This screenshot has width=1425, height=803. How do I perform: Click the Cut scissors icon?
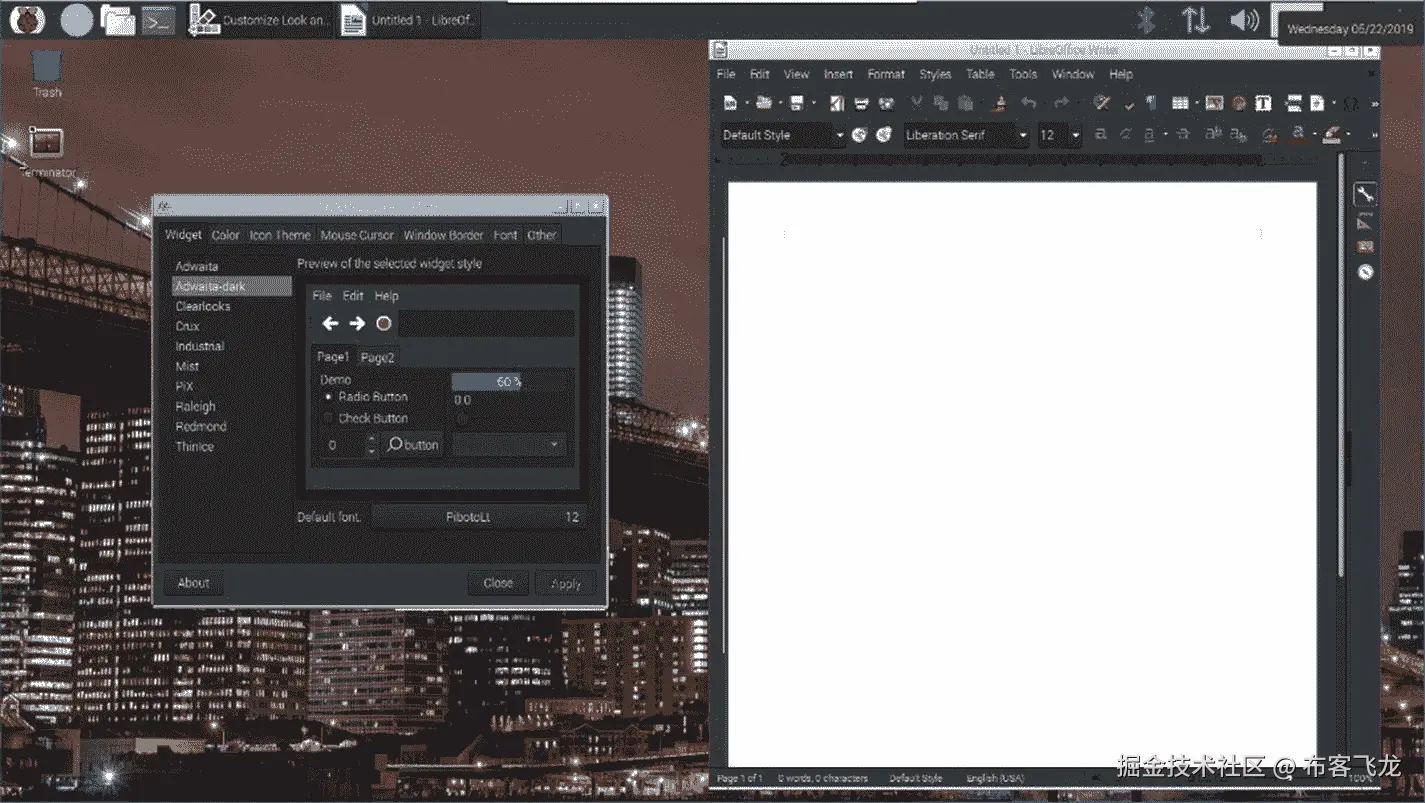coord(917,103)
